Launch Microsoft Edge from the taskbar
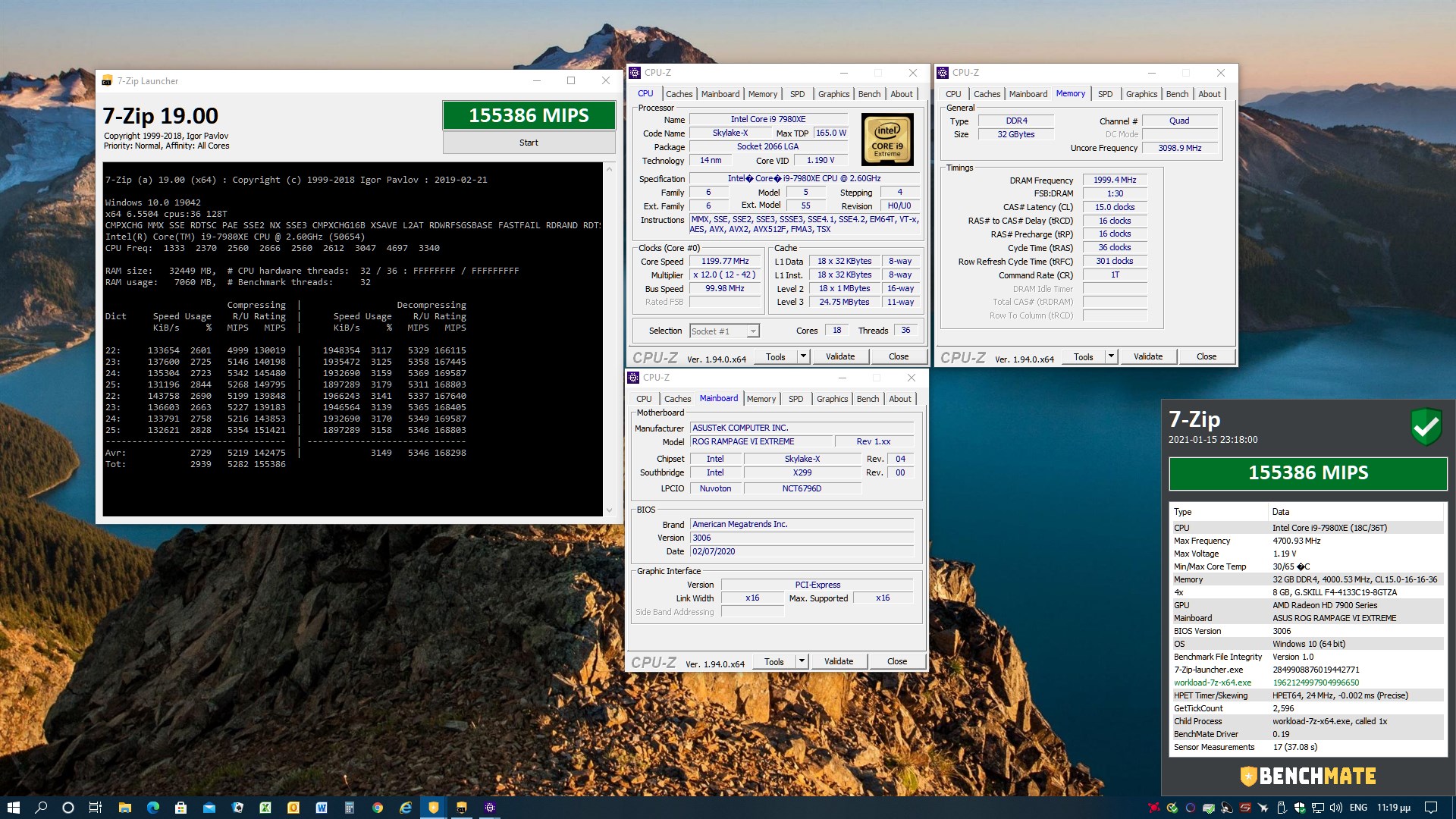 [x=153, y=808]
